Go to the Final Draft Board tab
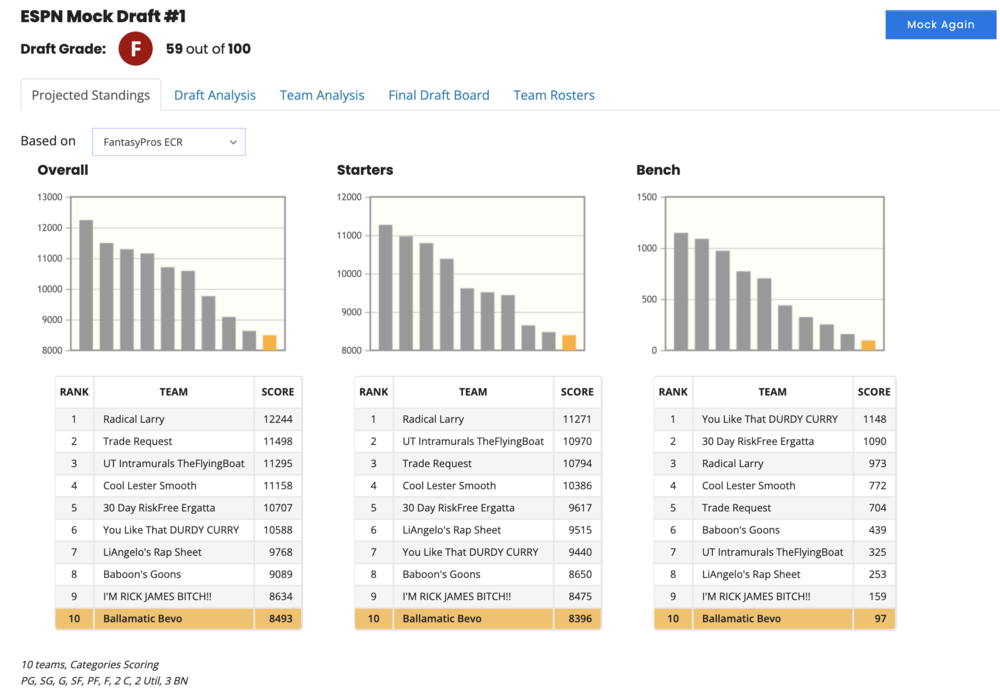The width and height of the screenshot is (1000, 693). click(x=439, y=95)
